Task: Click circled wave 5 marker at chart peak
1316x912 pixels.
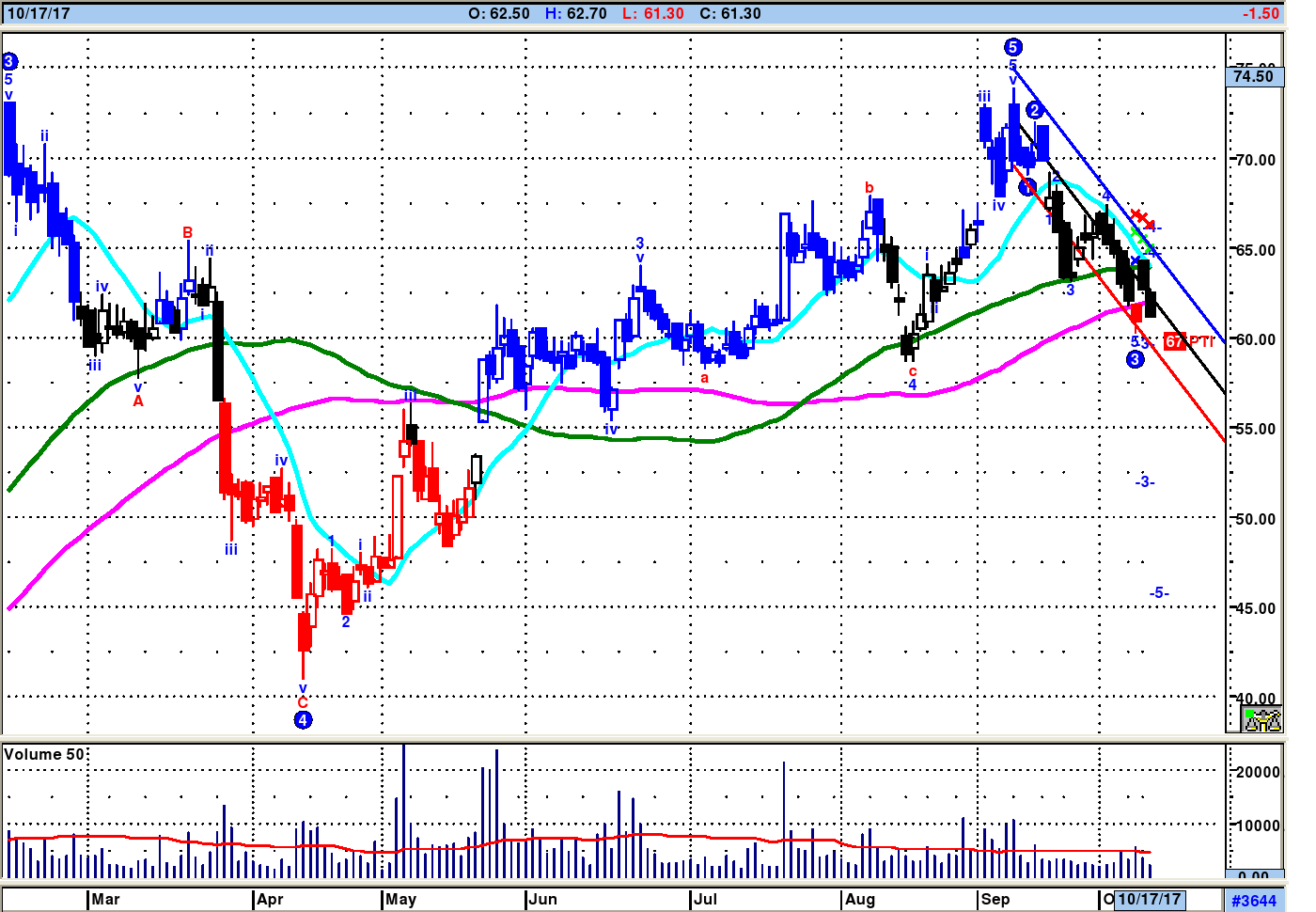Action: point(1012,47)
